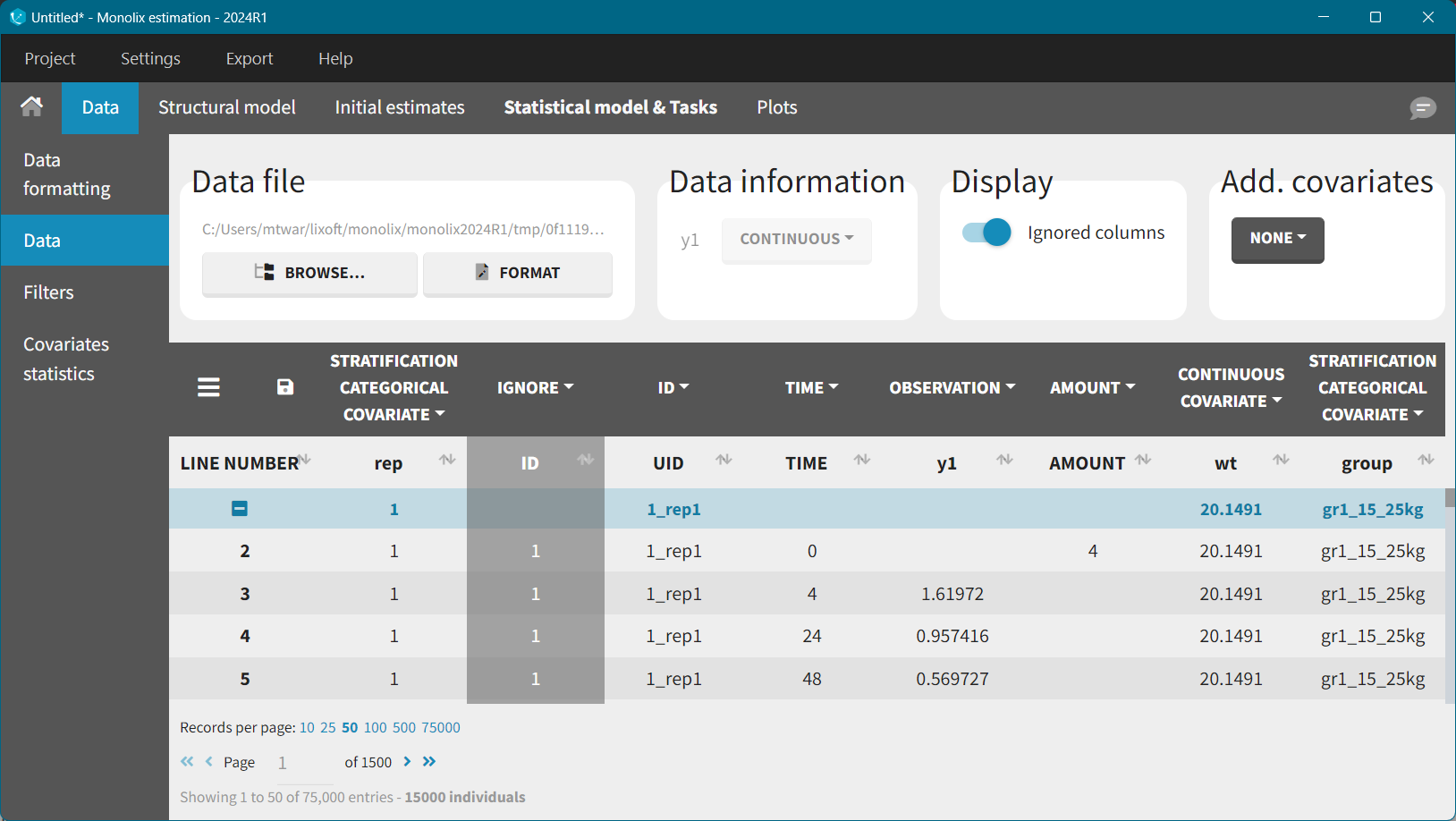Image resolution: width=1456 pixels, height=821 pixels.
Task: Show 100 records per page
Action: [x=375, y=728]
